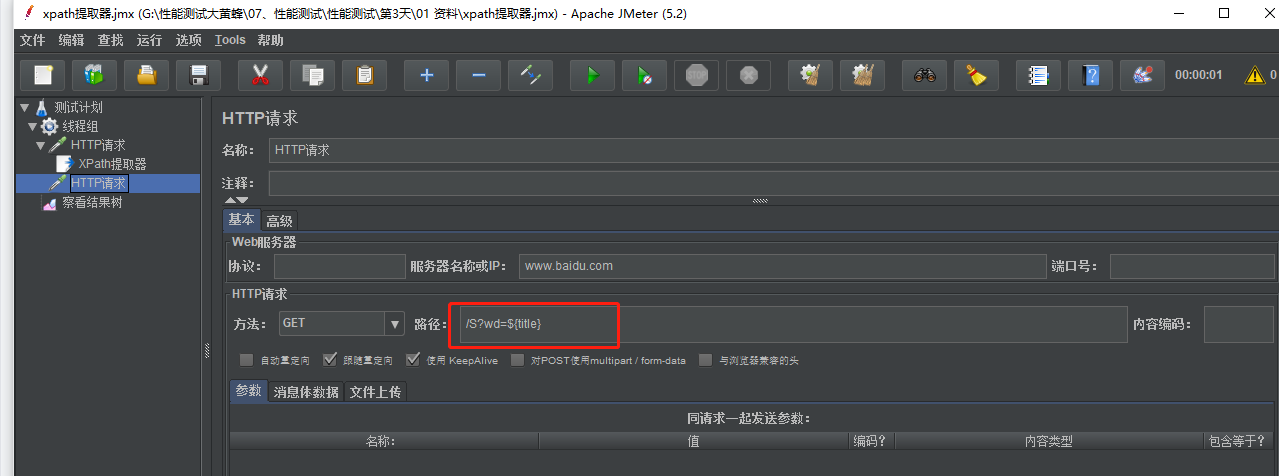Screen dimensions: 1279x476
Task: Open the 编辑 menu
Action: [x=72, y=40]
